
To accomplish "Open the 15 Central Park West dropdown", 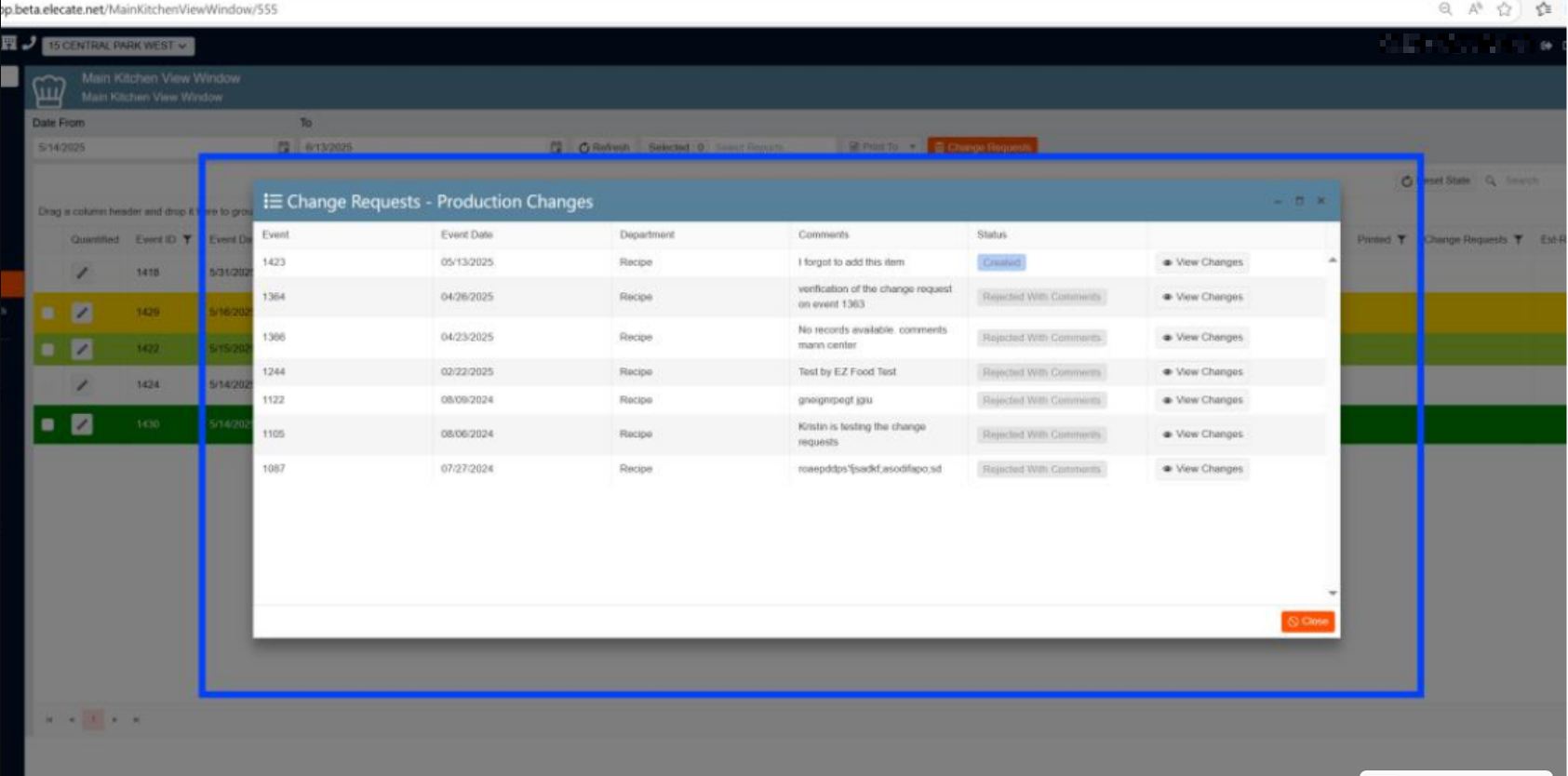I will tap(117, 46).
